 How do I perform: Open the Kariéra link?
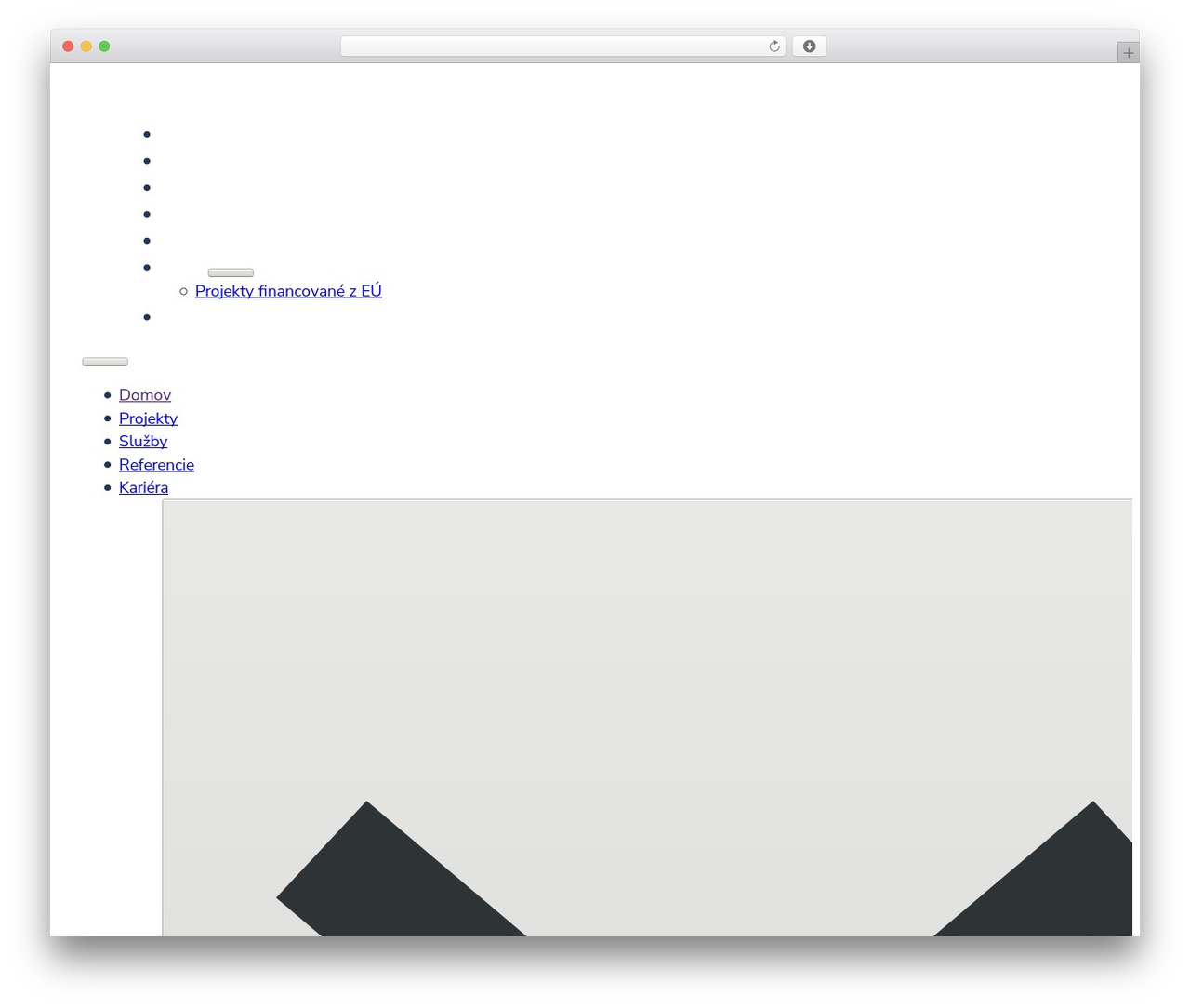143,487
